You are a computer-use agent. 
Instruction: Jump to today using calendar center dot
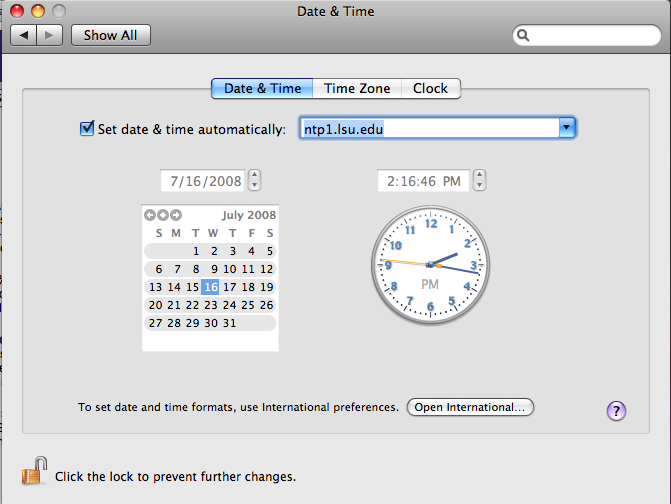(x=163, y=215)
